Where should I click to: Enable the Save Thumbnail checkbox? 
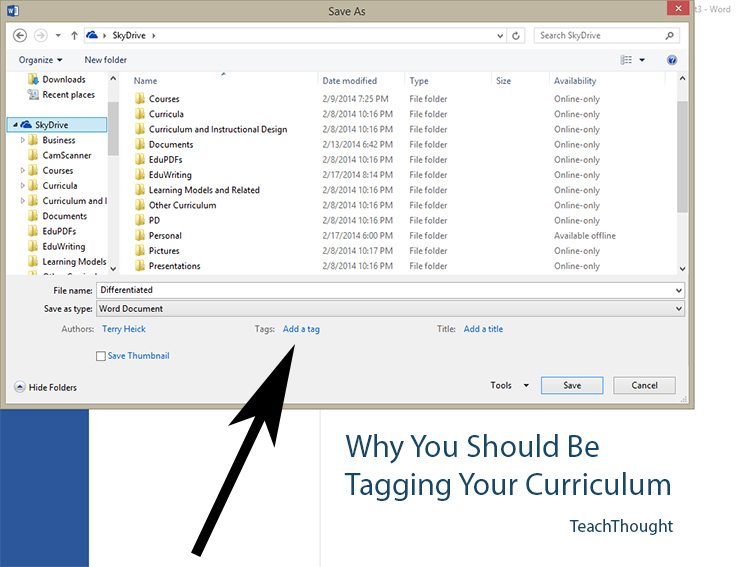coord(101,356)
